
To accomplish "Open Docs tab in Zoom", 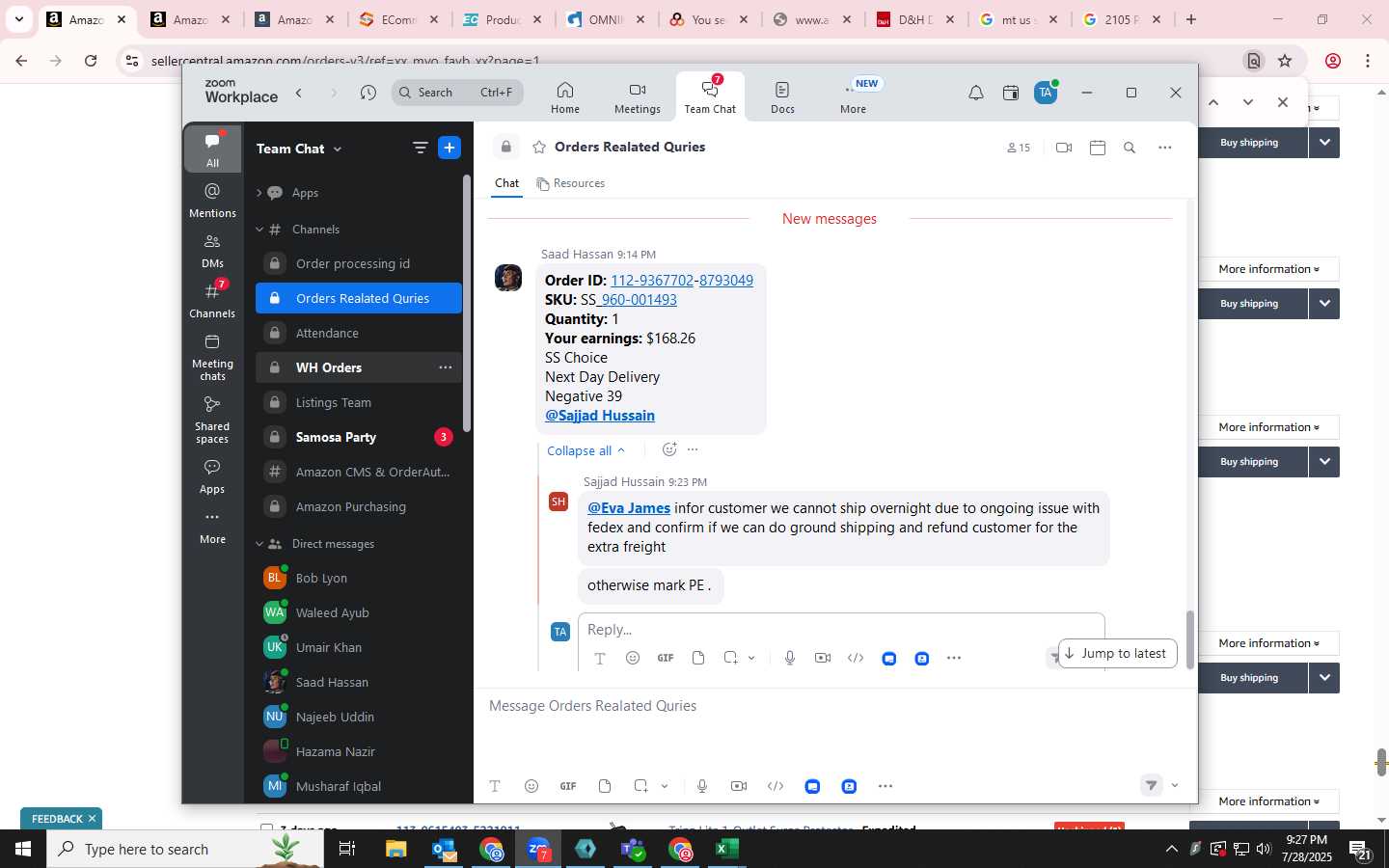I will [782, 97].
